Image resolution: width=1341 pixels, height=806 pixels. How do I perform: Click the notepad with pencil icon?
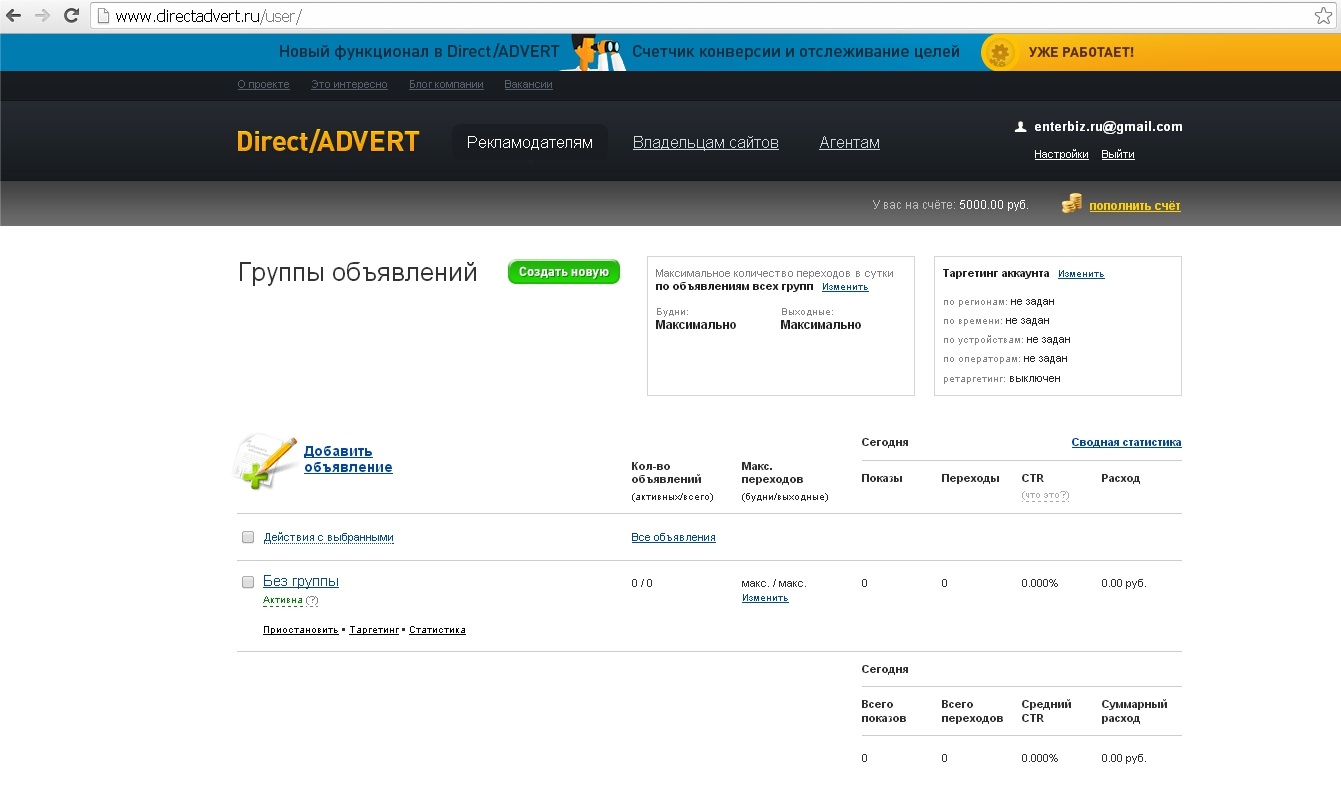264,461
